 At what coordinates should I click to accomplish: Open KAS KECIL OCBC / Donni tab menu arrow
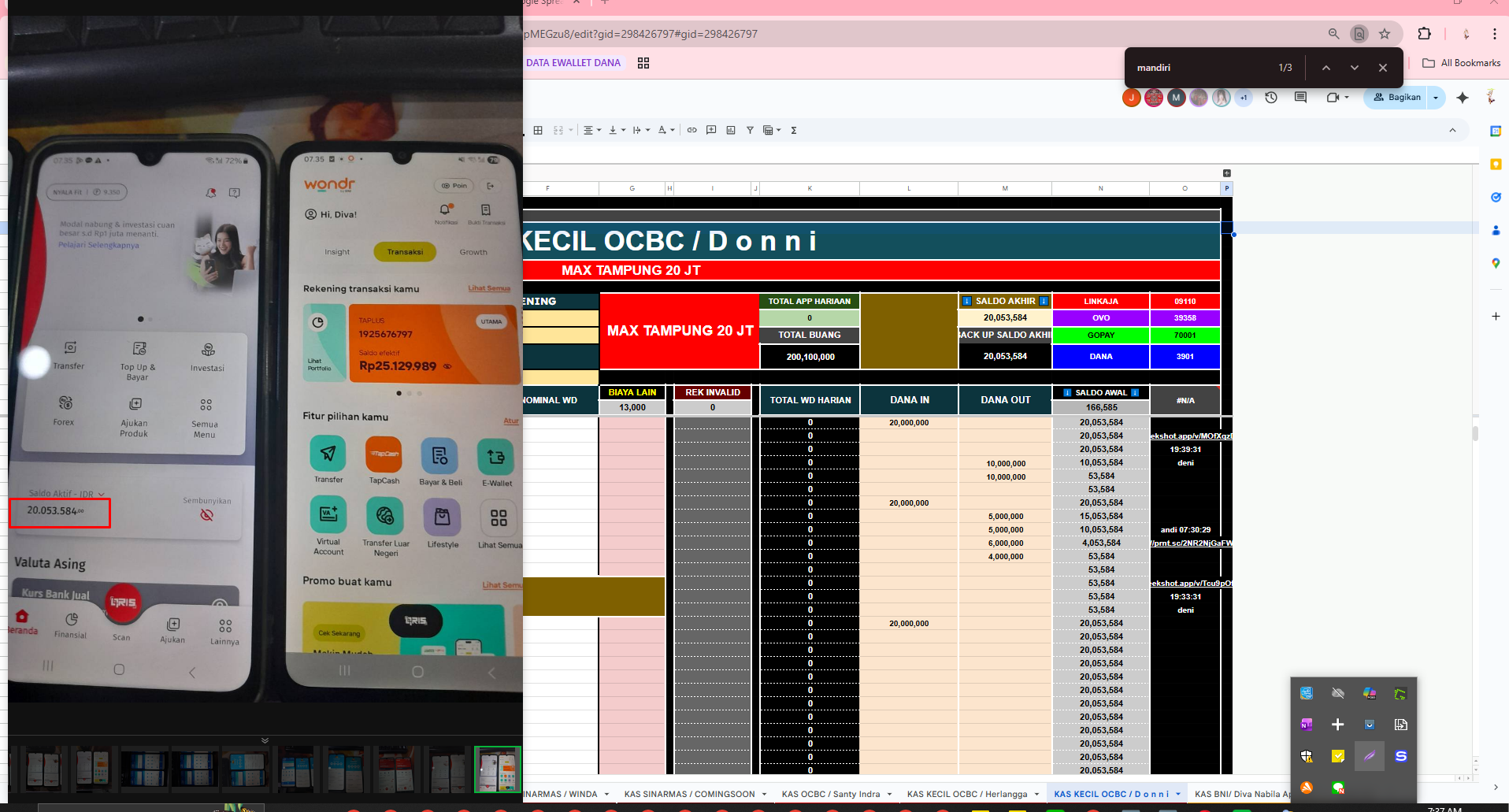pyautogui.click(x=1178, y=794)
